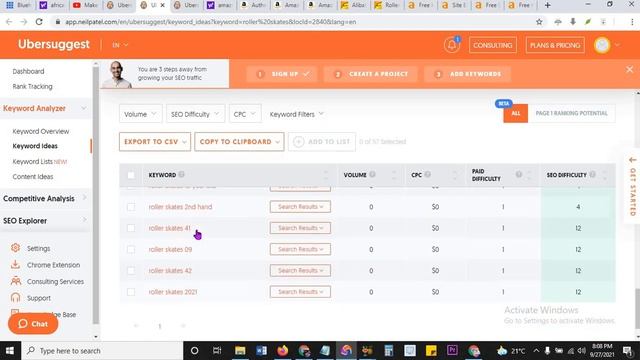
Task: Reload the browser page
Action: [x=39, y=22]
